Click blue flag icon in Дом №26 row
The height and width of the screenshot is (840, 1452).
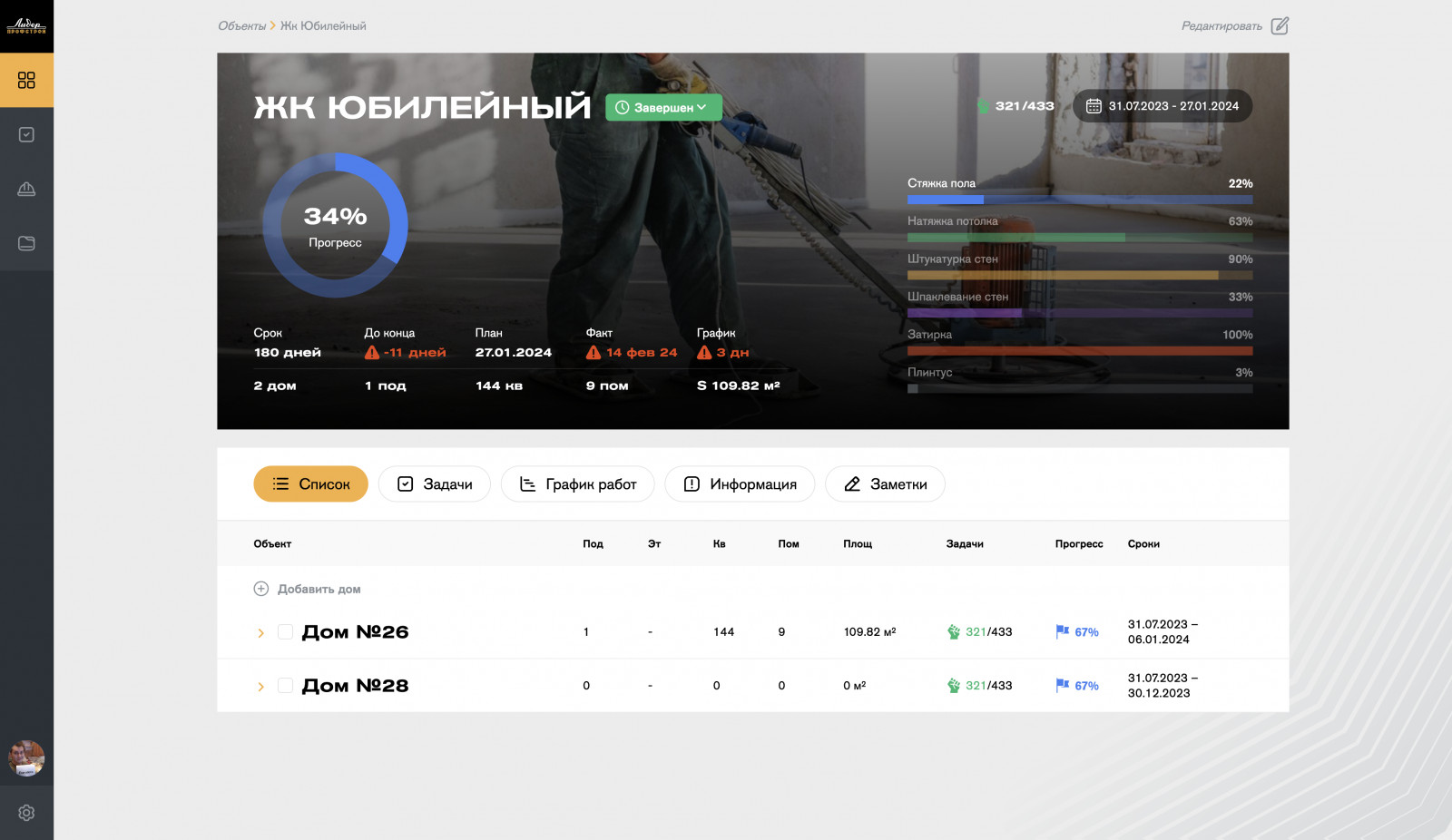point(1063,631)
